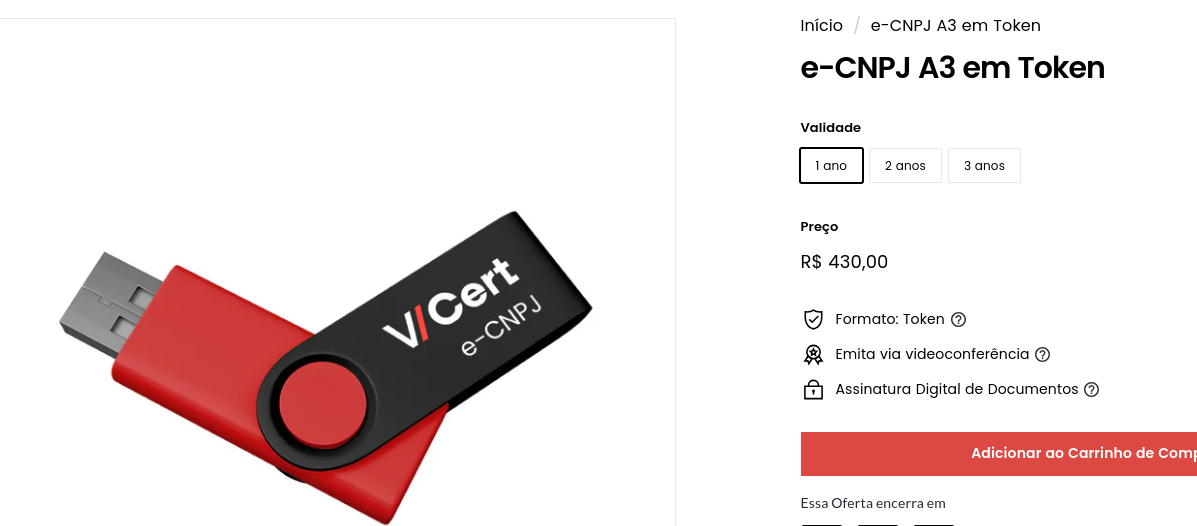Click e-CNPJ A3 em Token breadcrumb item
The width and height of the screenshot is (1197, 526).
pos(955,26)
